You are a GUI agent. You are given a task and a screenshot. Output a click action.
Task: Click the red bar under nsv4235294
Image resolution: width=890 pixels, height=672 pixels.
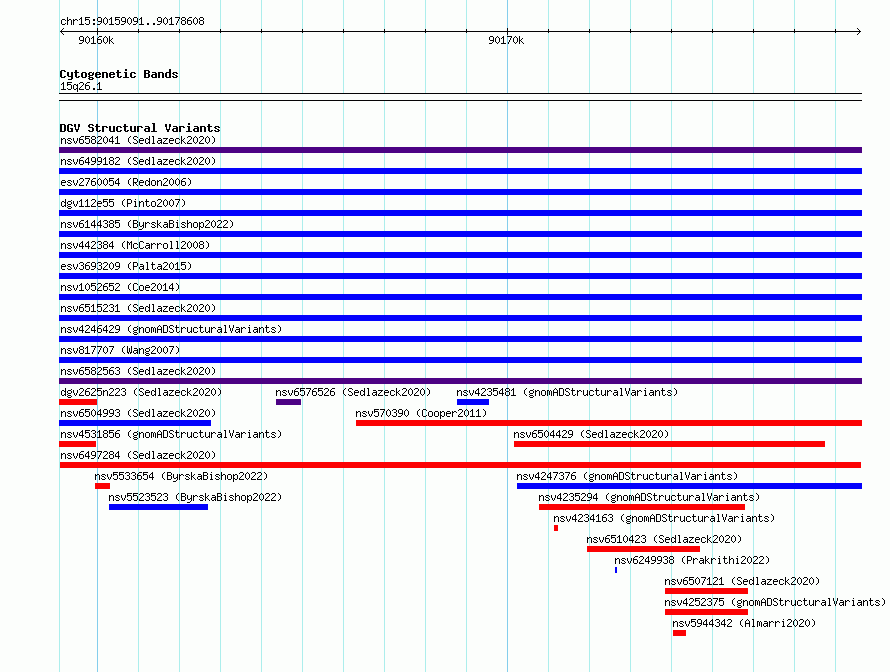[642, 507]
